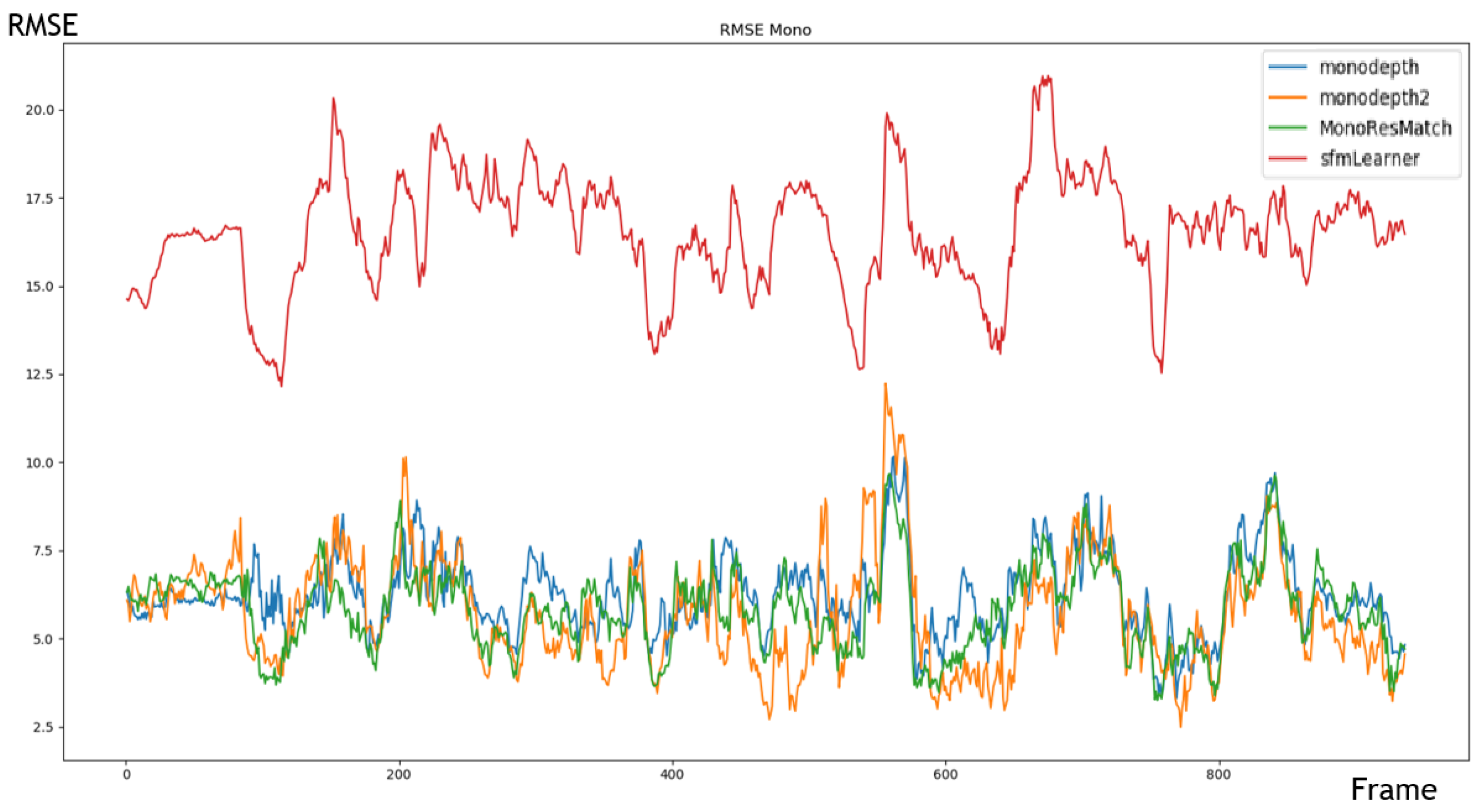Viewport: 1480px width, 812px height.
Task: Click the 2.5 y-axis tick label
Action: (43, 727)
